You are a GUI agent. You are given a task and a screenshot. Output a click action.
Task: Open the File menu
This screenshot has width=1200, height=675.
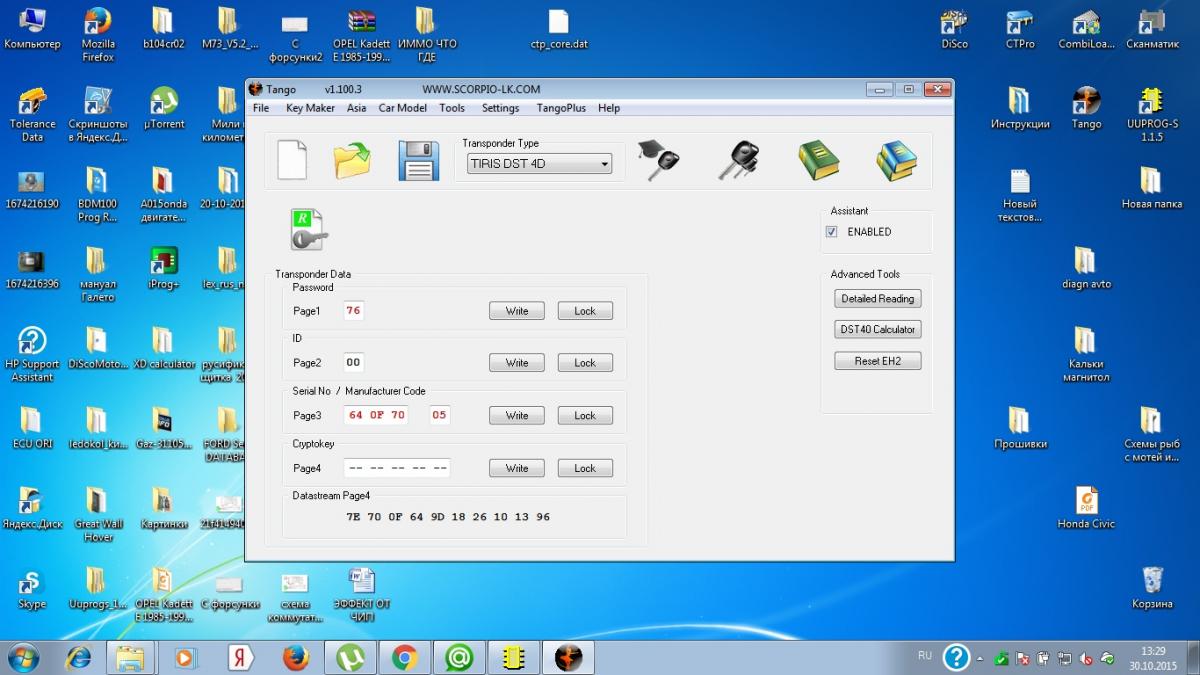(x=261, y=108)
